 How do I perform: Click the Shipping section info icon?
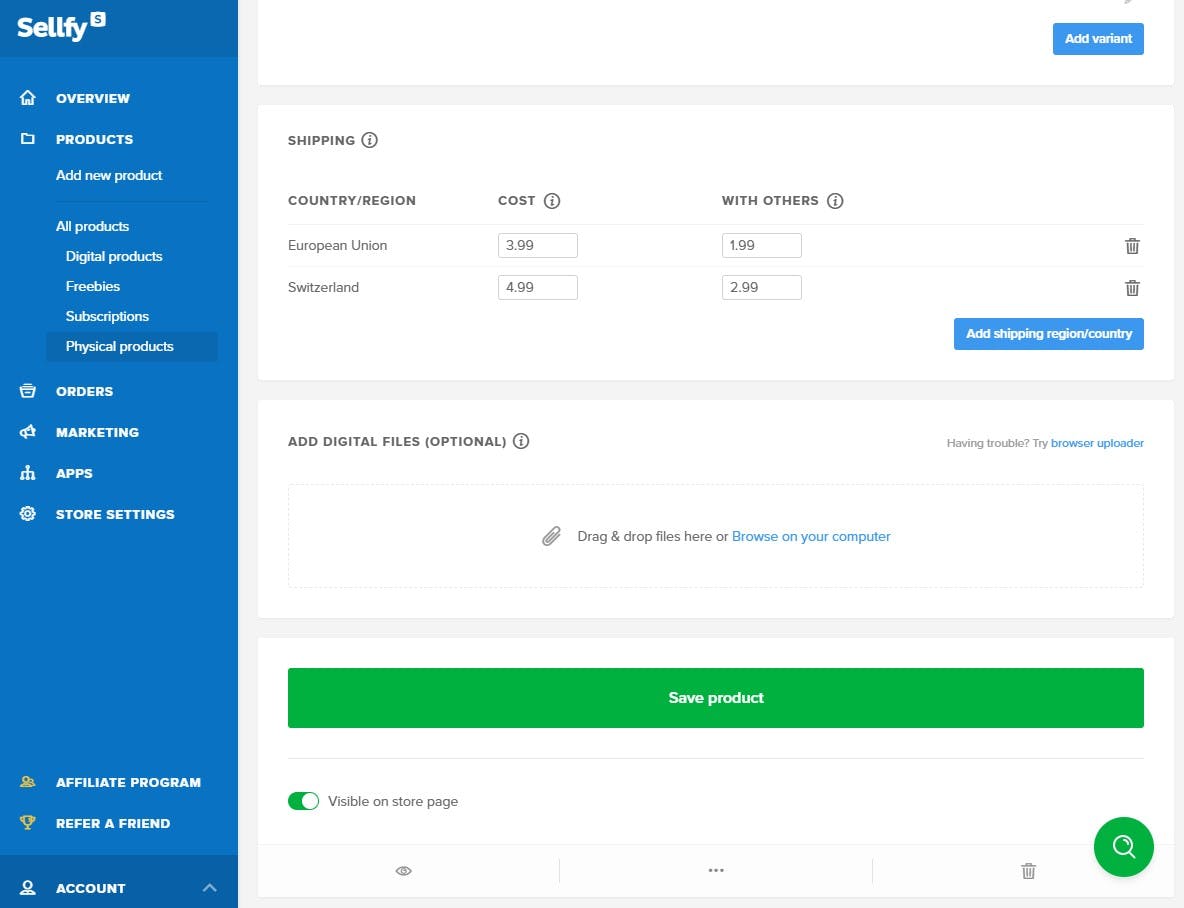(369, 140)
